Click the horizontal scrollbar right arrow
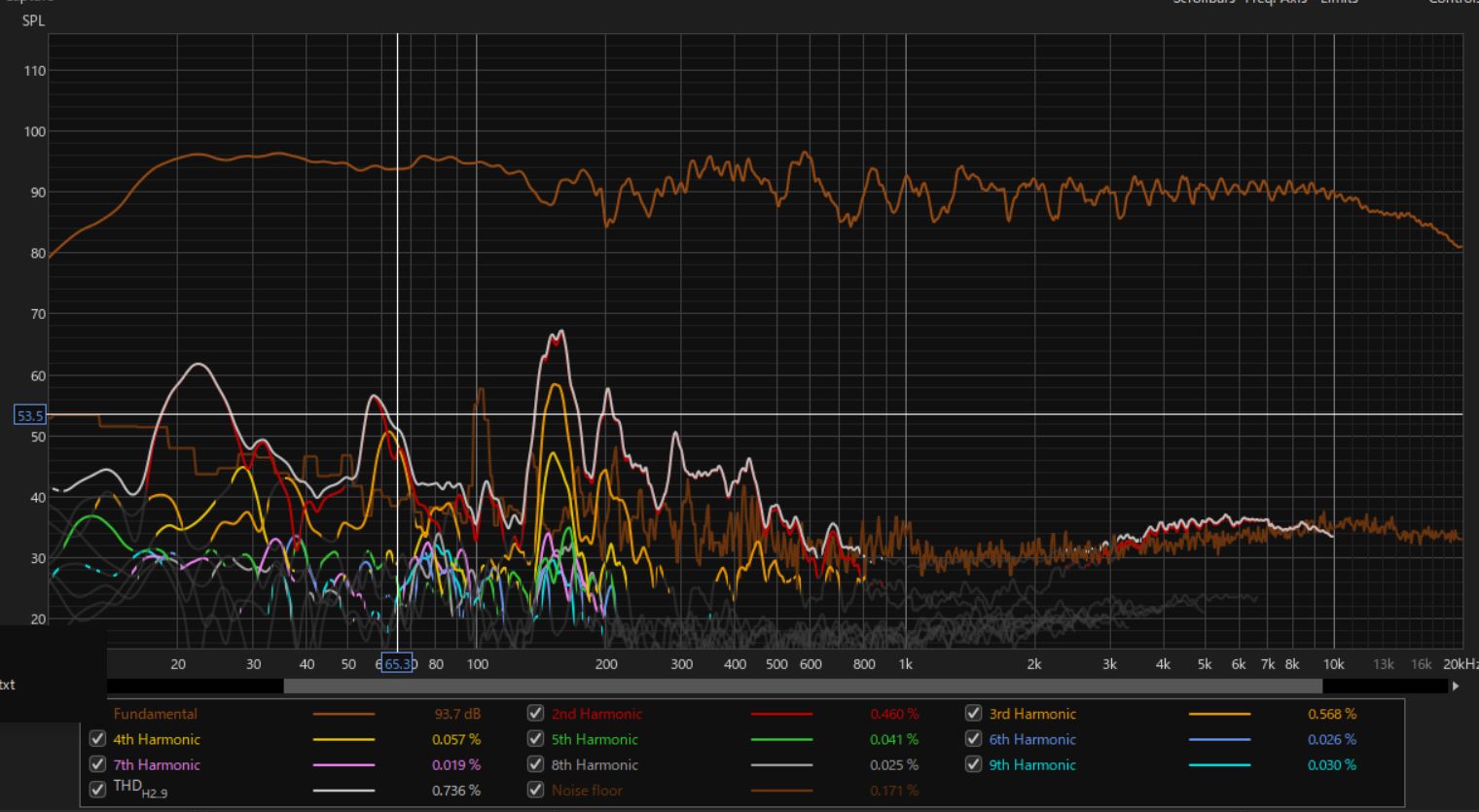This screenshot has width=1479, height=812. pos(1456,686)
